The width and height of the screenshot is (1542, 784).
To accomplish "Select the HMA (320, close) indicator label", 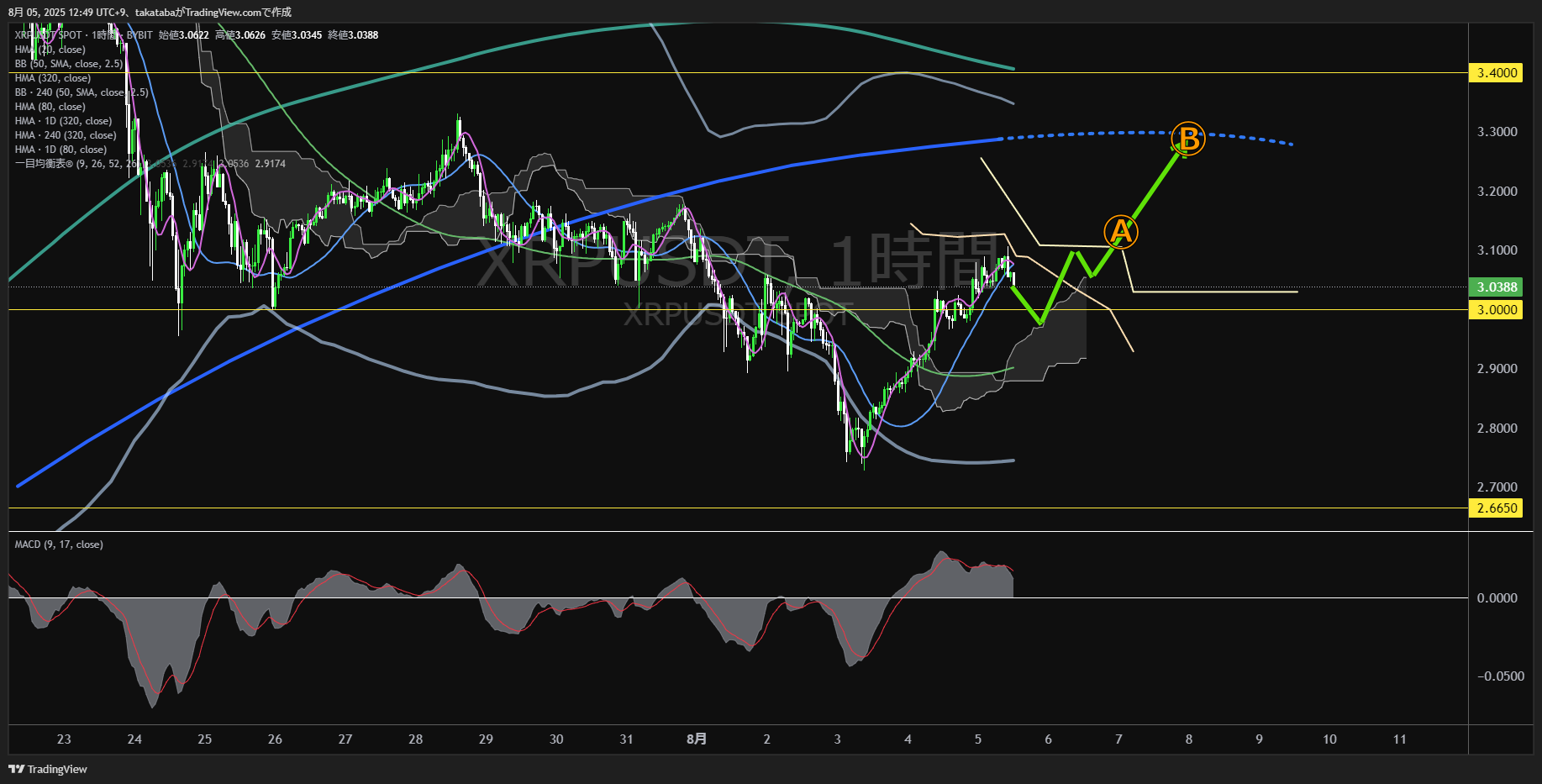I will click(x=52, y=78).
